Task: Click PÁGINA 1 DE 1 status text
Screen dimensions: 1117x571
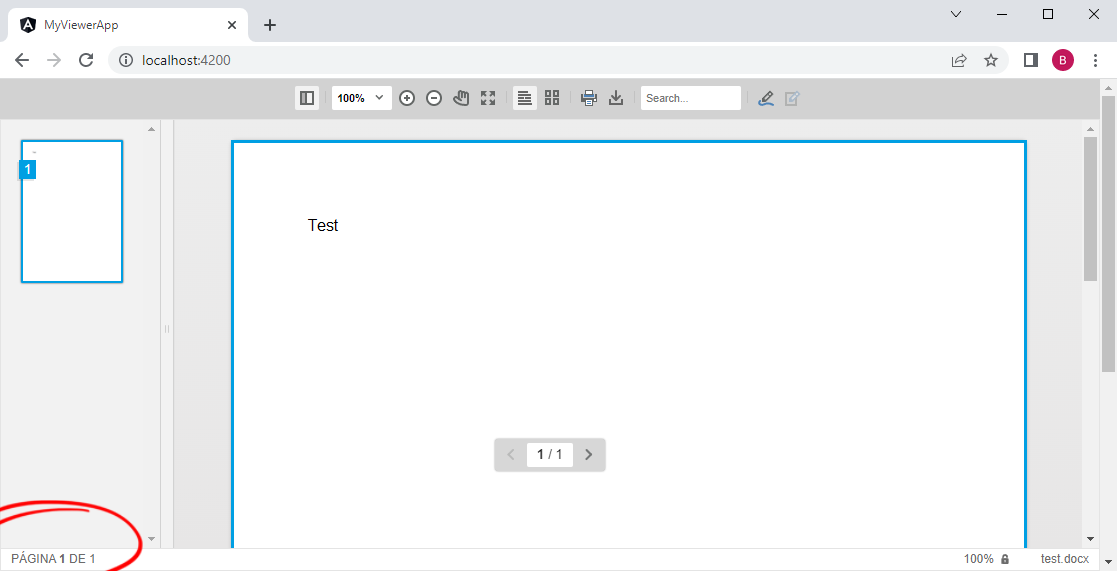Action: click(x=53, y=559)
